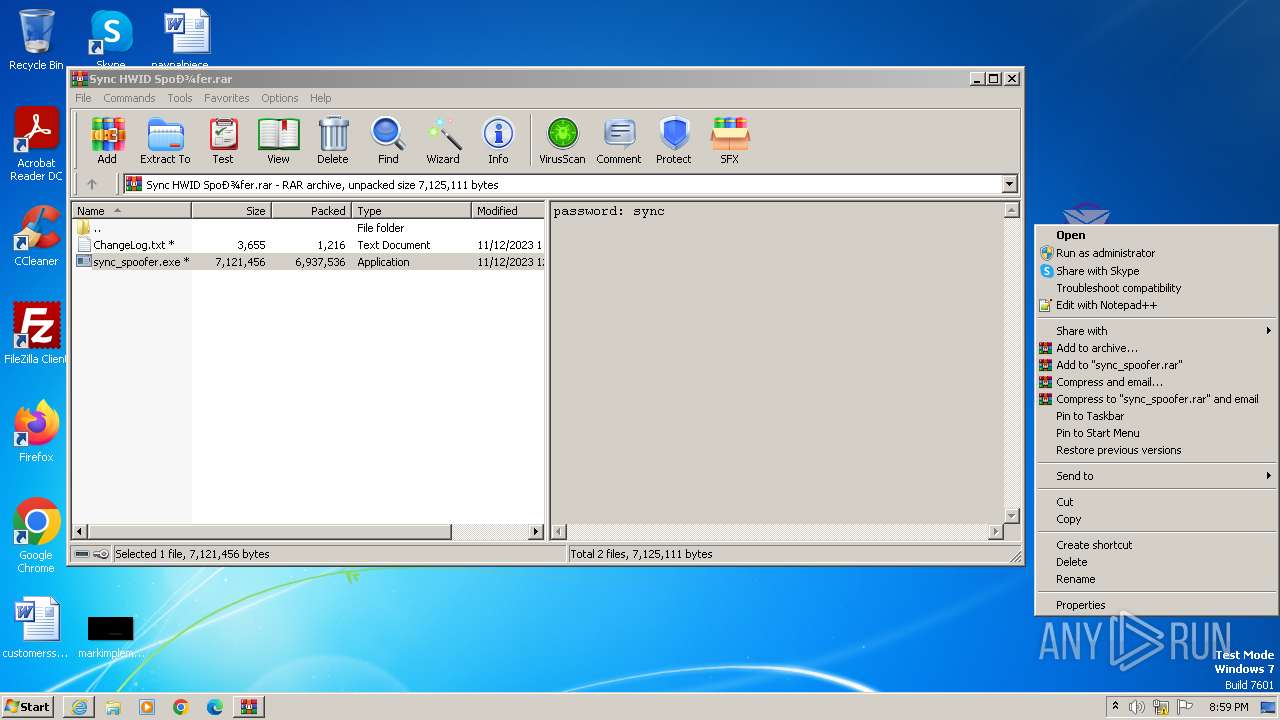Open FileZilla Client desktop shortcut
The width and height of the screenshot is (1280, 720).
pyautogui.click(x=36, y=334)
